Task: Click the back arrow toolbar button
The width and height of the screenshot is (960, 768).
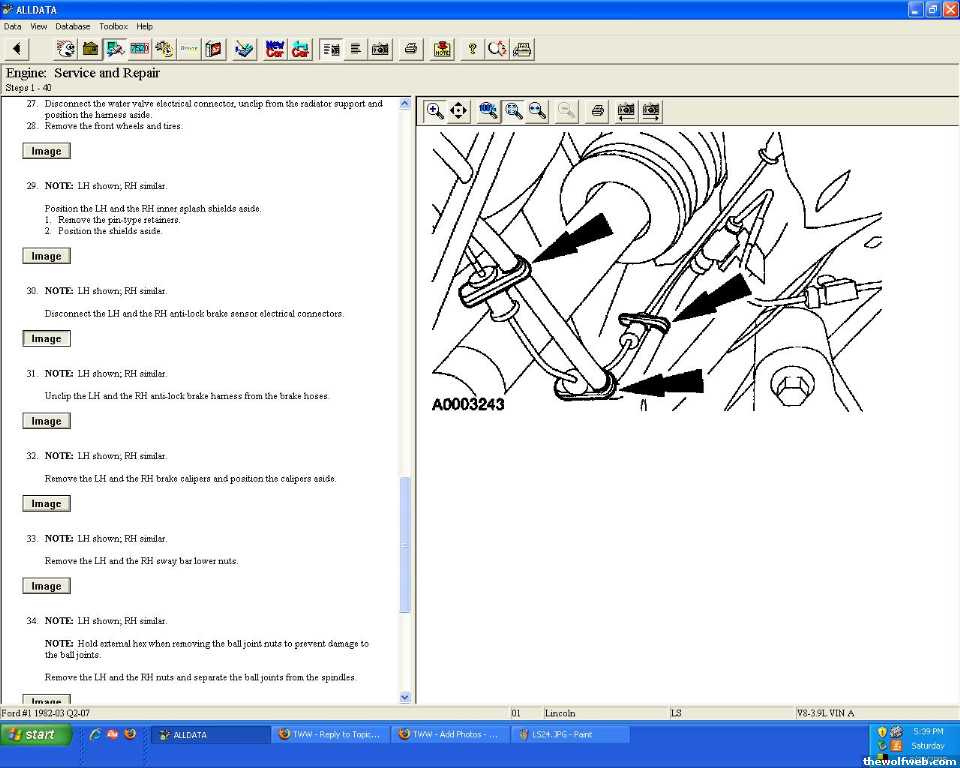Action: (17, 49)
